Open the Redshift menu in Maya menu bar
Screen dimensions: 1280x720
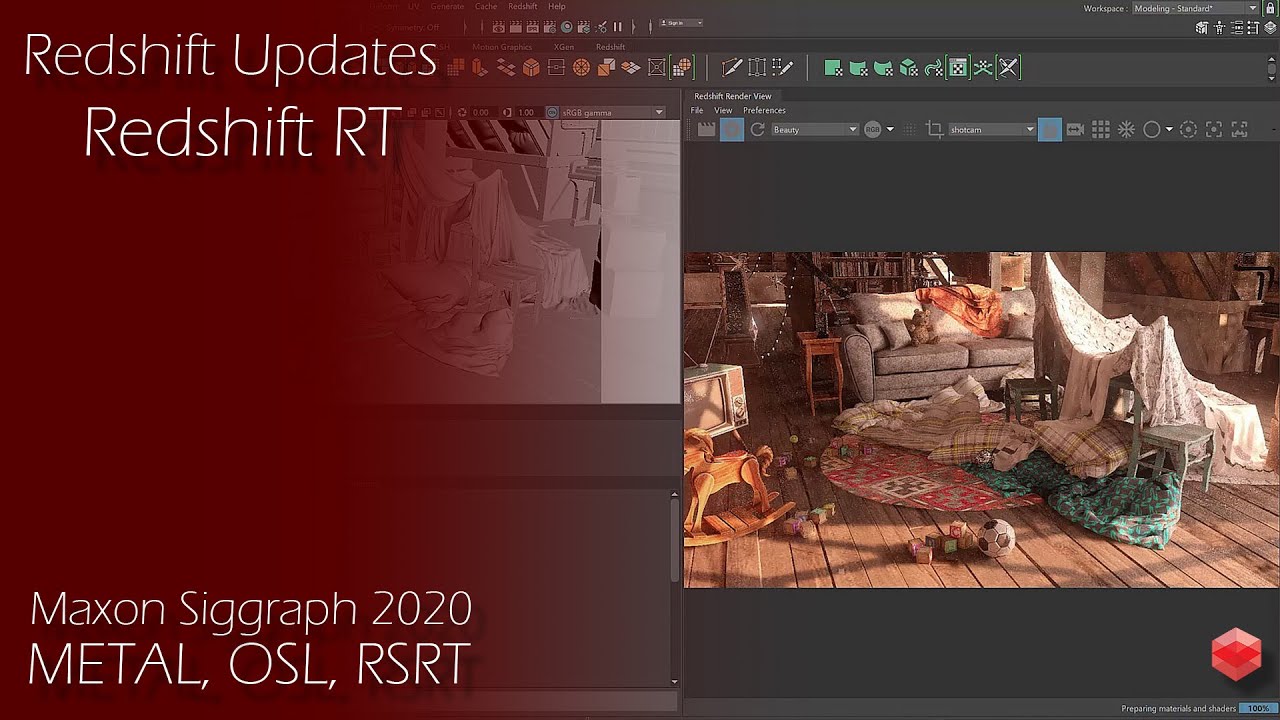pos(523,6)
